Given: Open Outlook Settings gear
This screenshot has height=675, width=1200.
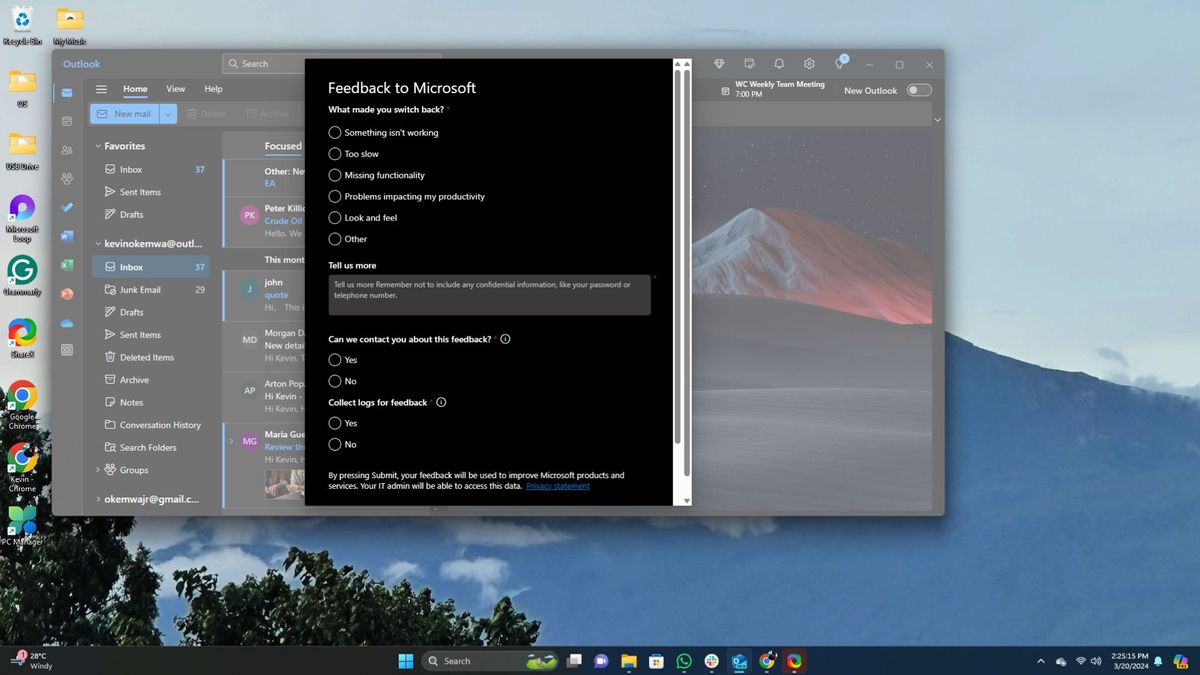Looking at the screenshot, I should [x=809, y=63].
